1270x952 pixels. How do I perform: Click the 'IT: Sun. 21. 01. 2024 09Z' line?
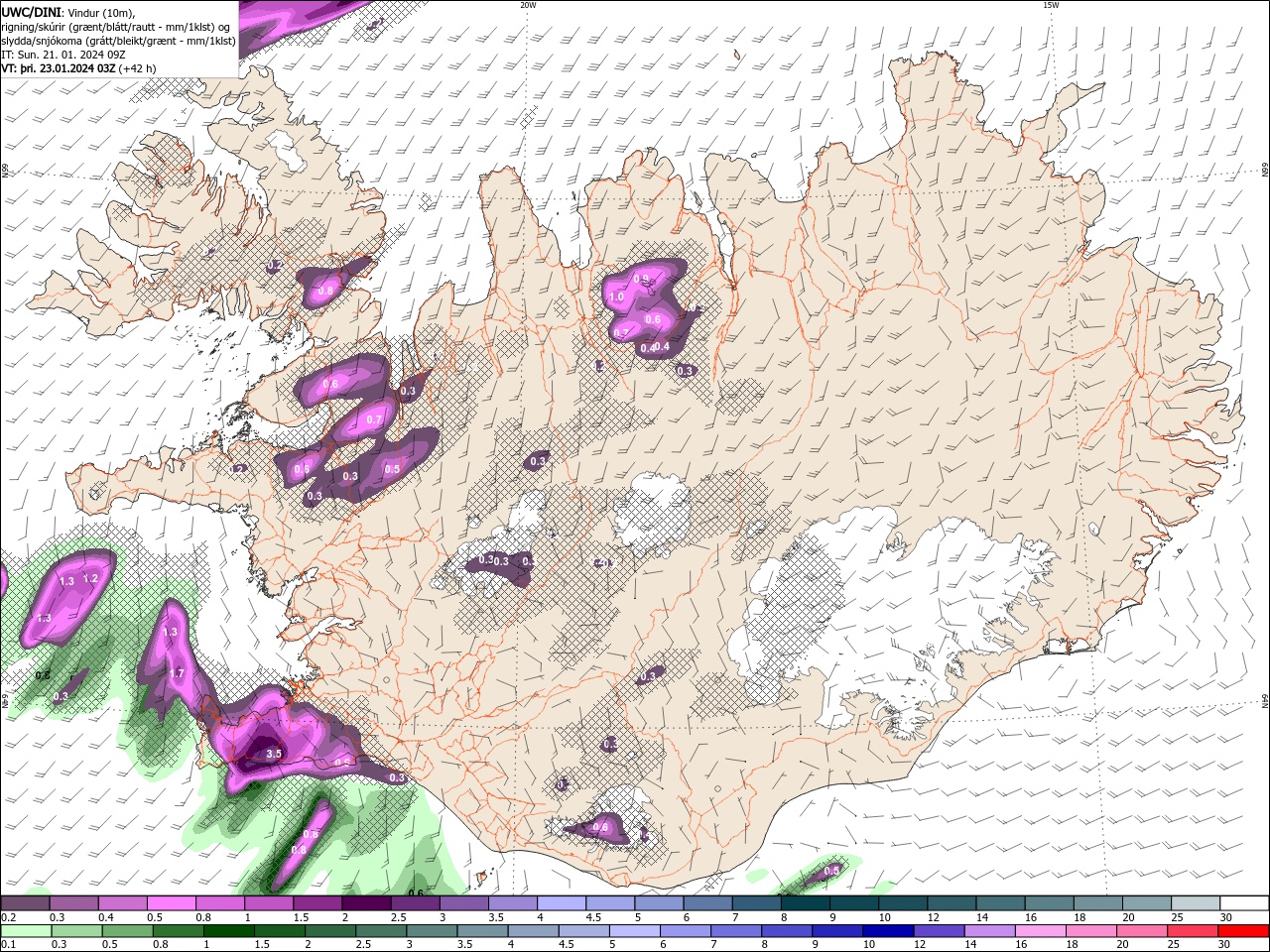pyautogui.click(x=63, y=55)
